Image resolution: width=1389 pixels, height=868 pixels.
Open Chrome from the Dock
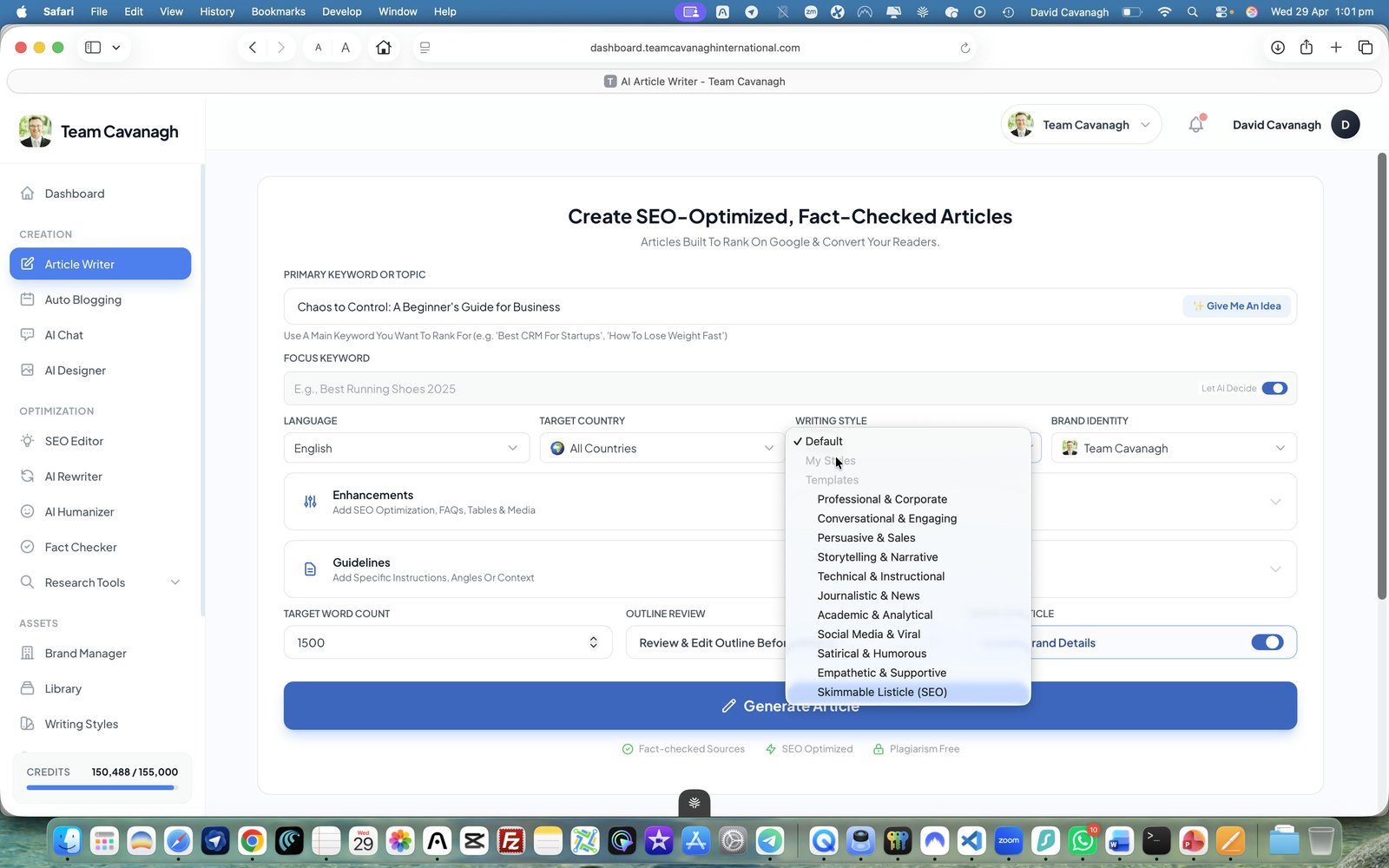(253, 840)
